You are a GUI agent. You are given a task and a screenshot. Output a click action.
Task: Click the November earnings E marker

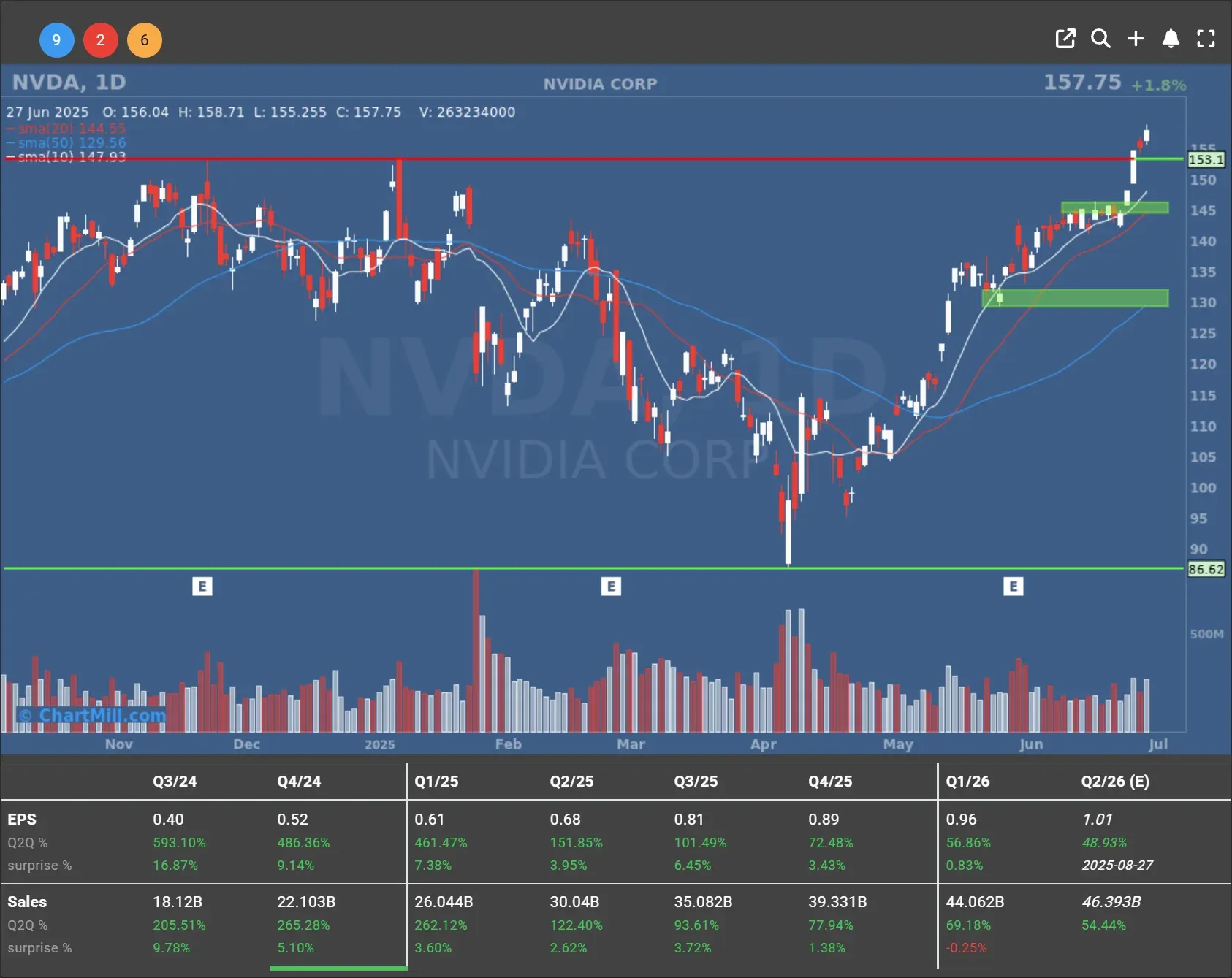[202, 586]
